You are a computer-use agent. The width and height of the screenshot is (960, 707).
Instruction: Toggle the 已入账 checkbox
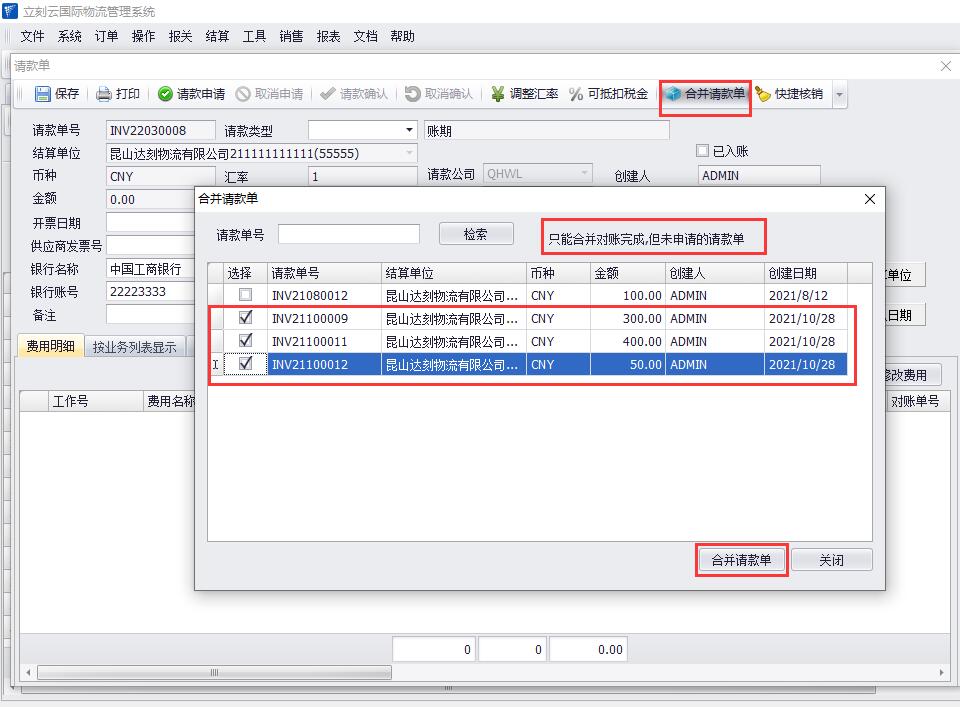(702, 151)
